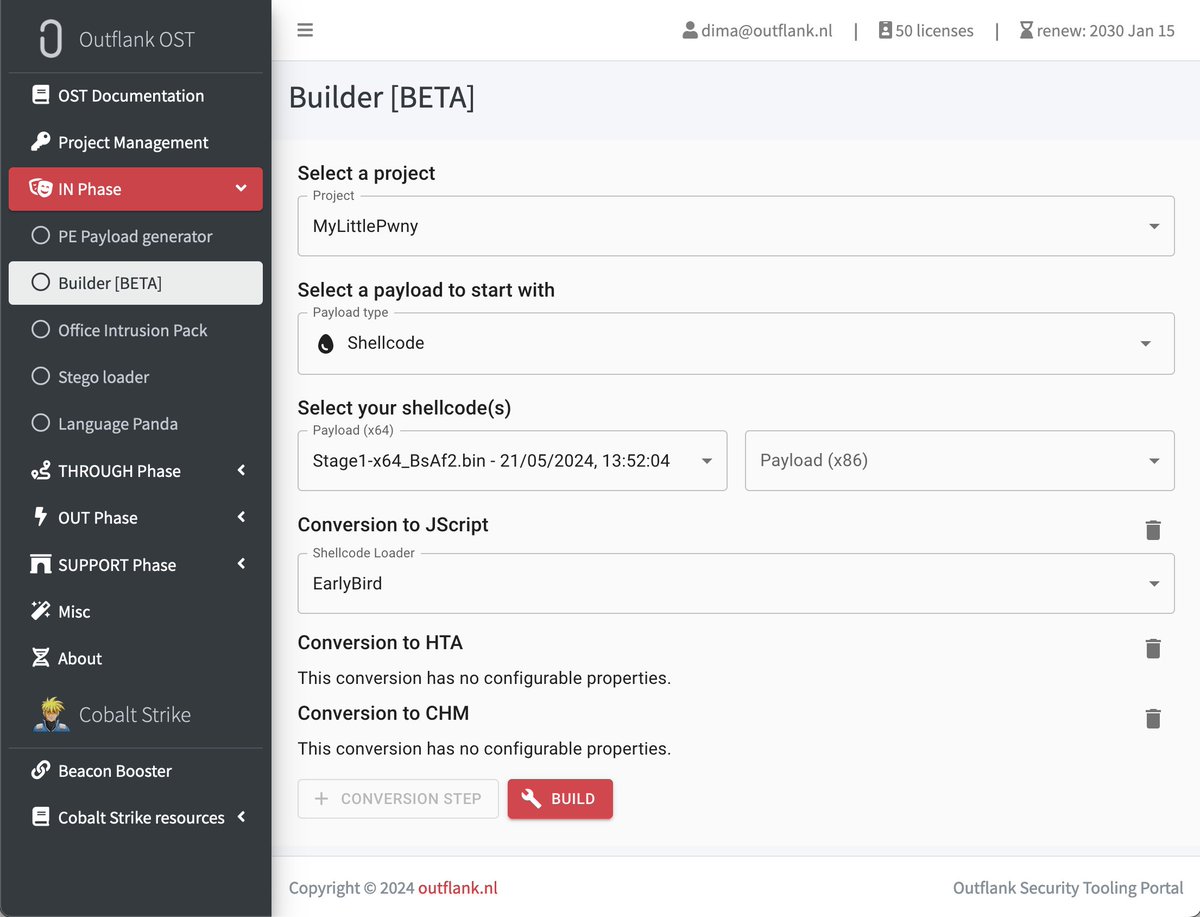Open the Payload type dropdown showing Shellcode

click(736, 343)
